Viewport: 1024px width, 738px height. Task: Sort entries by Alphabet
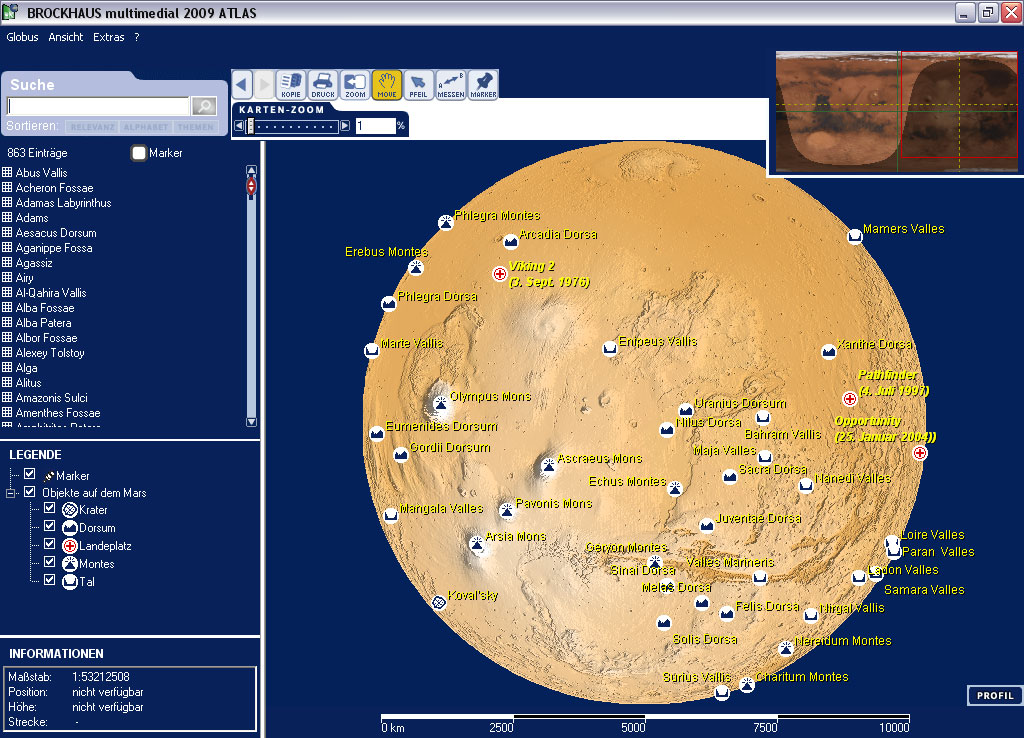[146, 127]
